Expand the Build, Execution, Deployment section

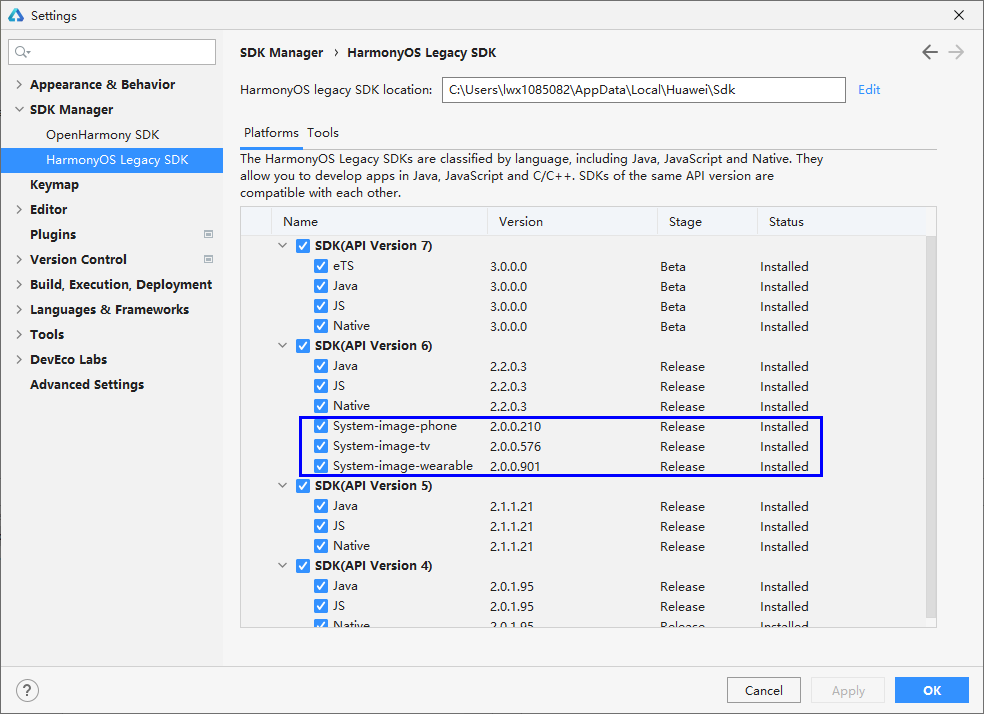(19, 285)
